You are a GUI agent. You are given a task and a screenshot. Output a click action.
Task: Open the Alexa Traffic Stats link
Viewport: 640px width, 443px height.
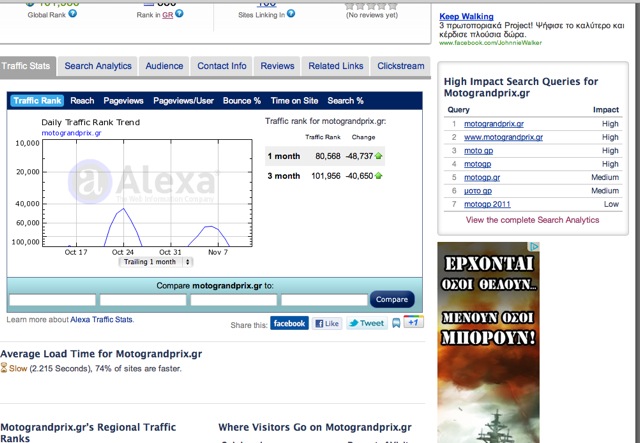102,319
